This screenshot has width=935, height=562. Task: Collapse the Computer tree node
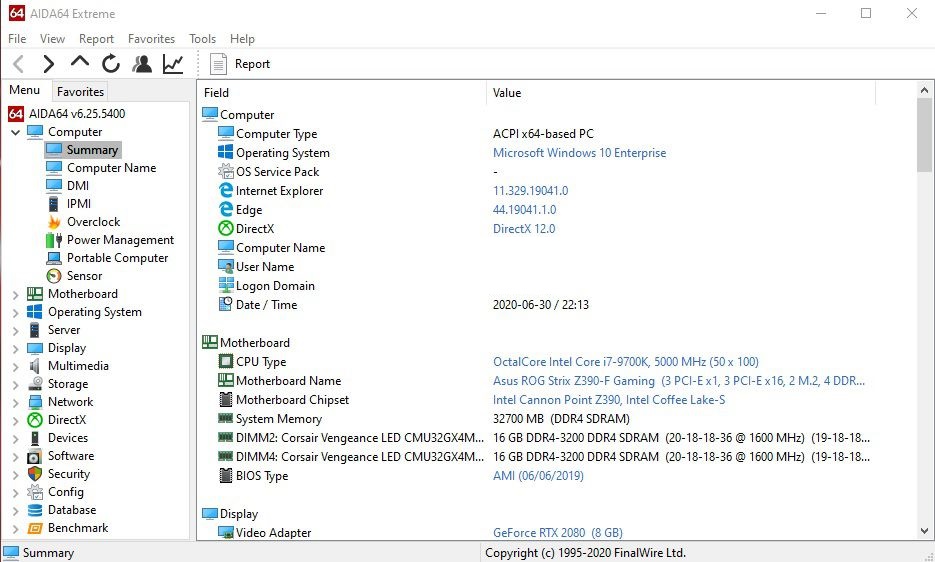[x=16, y=132]
